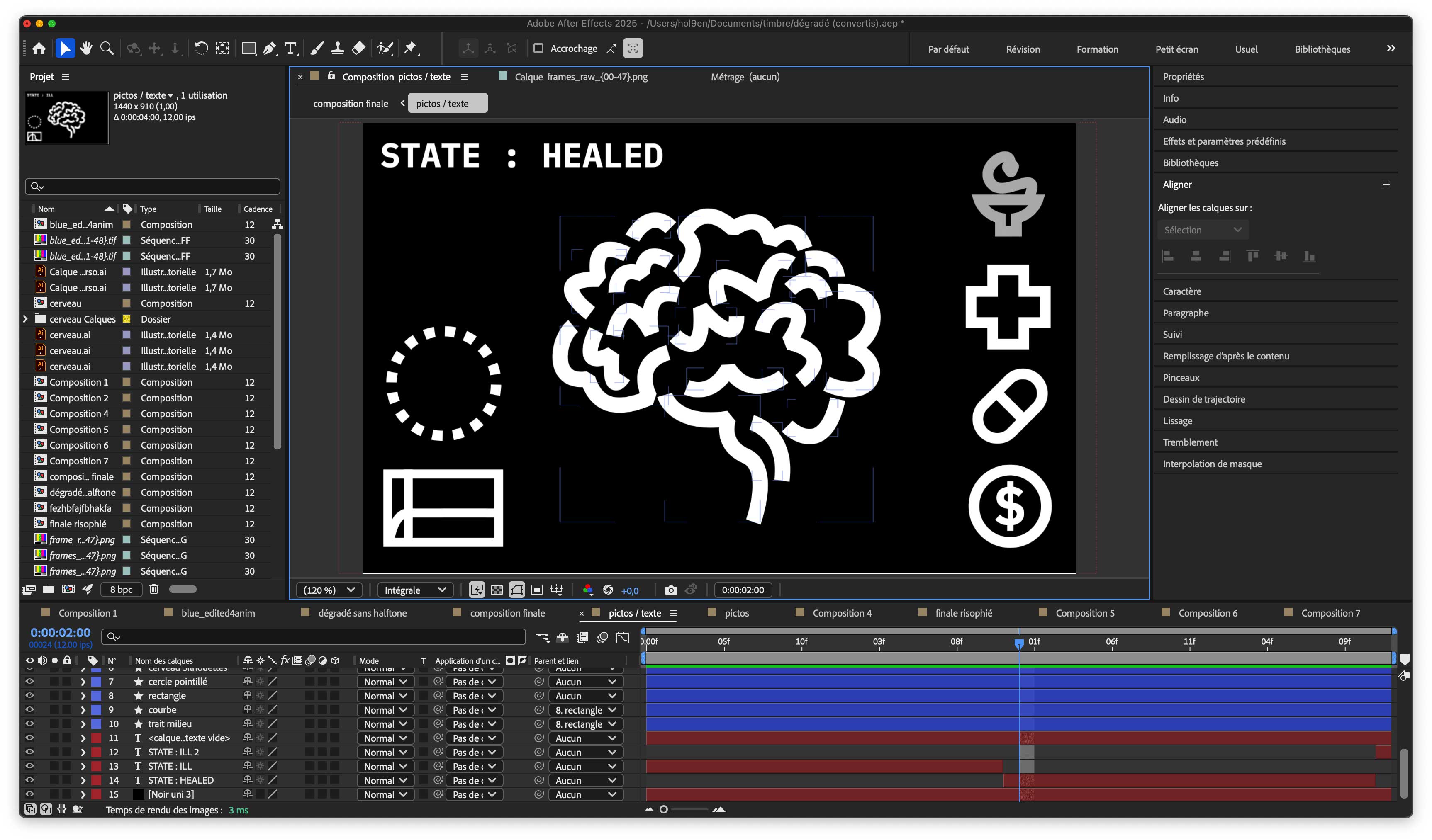The width and height of the screenshot is (1432, 840).
Task: Hide the cercle pointillé layer
Action: tap(29, 682)
